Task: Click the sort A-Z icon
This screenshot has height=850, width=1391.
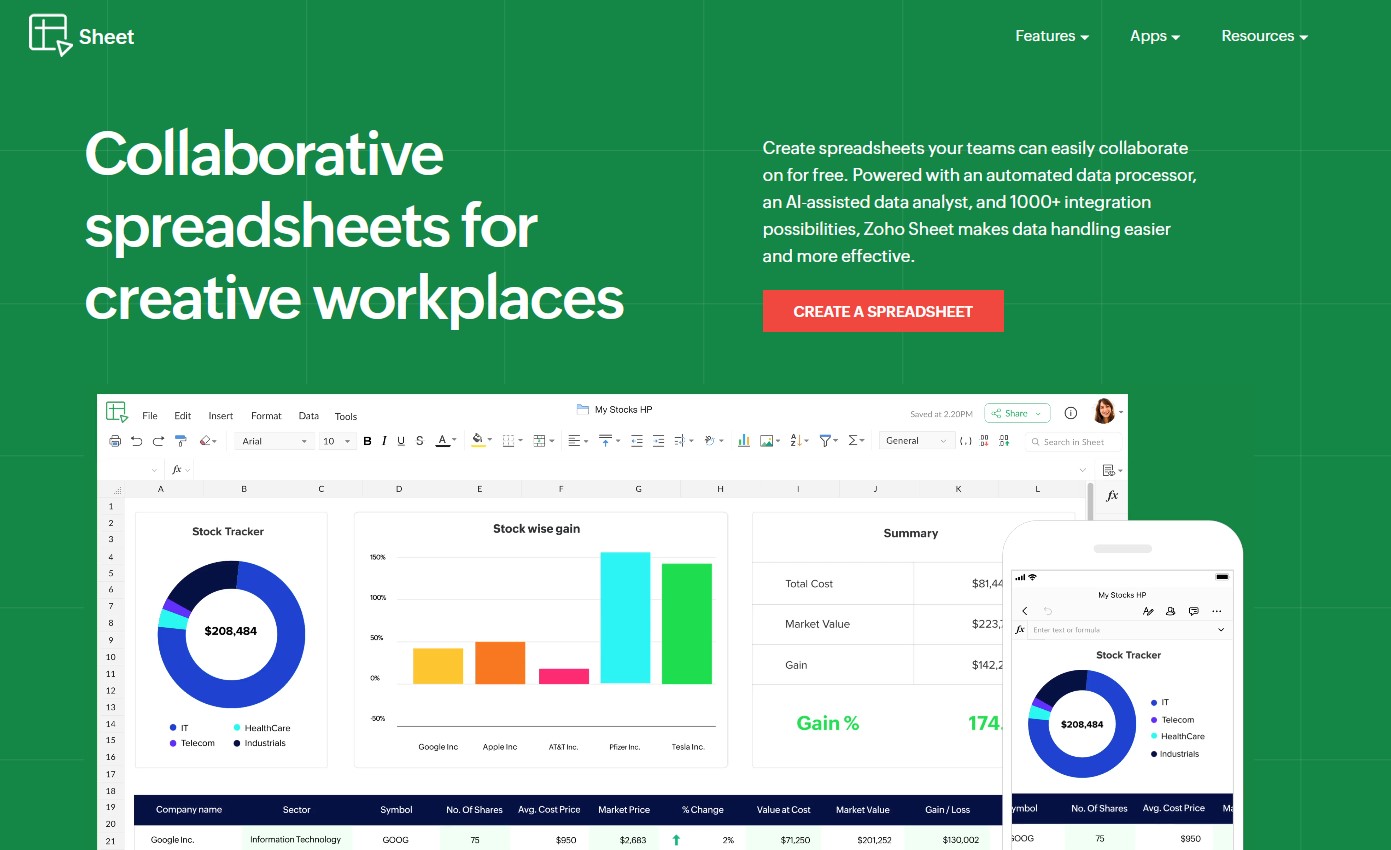Action: point(797,441)
